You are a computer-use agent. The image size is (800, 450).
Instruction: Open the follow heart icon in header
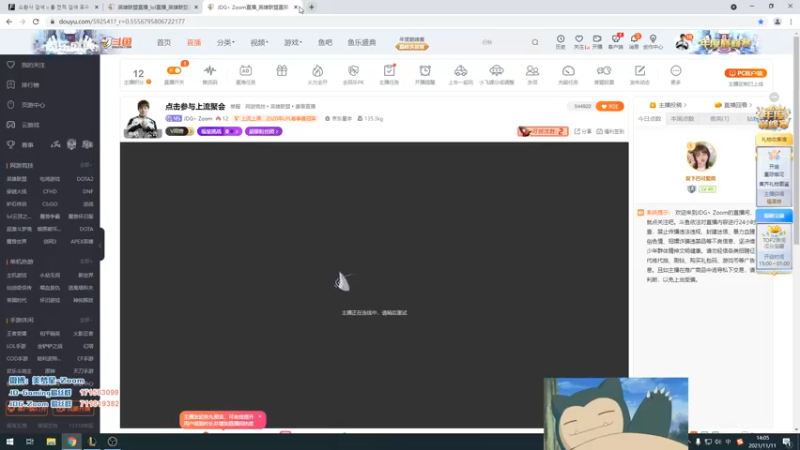click(x=579, y=39)
